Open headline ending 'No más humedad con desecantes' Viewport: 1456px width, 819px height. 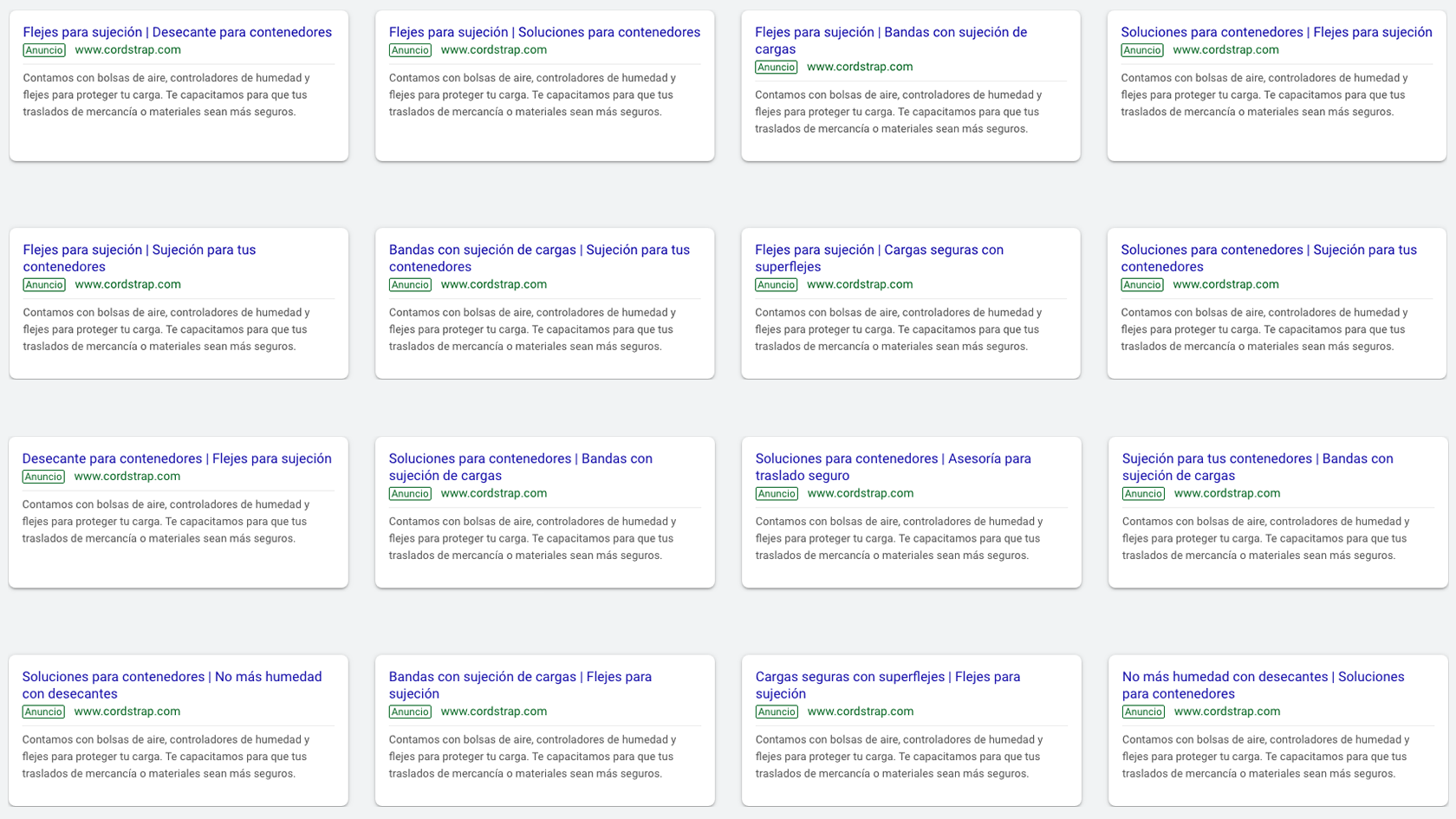[172, 686]
